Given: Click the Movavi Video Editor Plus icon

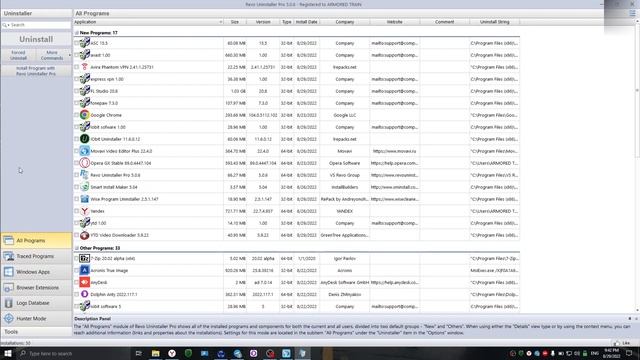Looking at the screenshot, I should point(84,151).
